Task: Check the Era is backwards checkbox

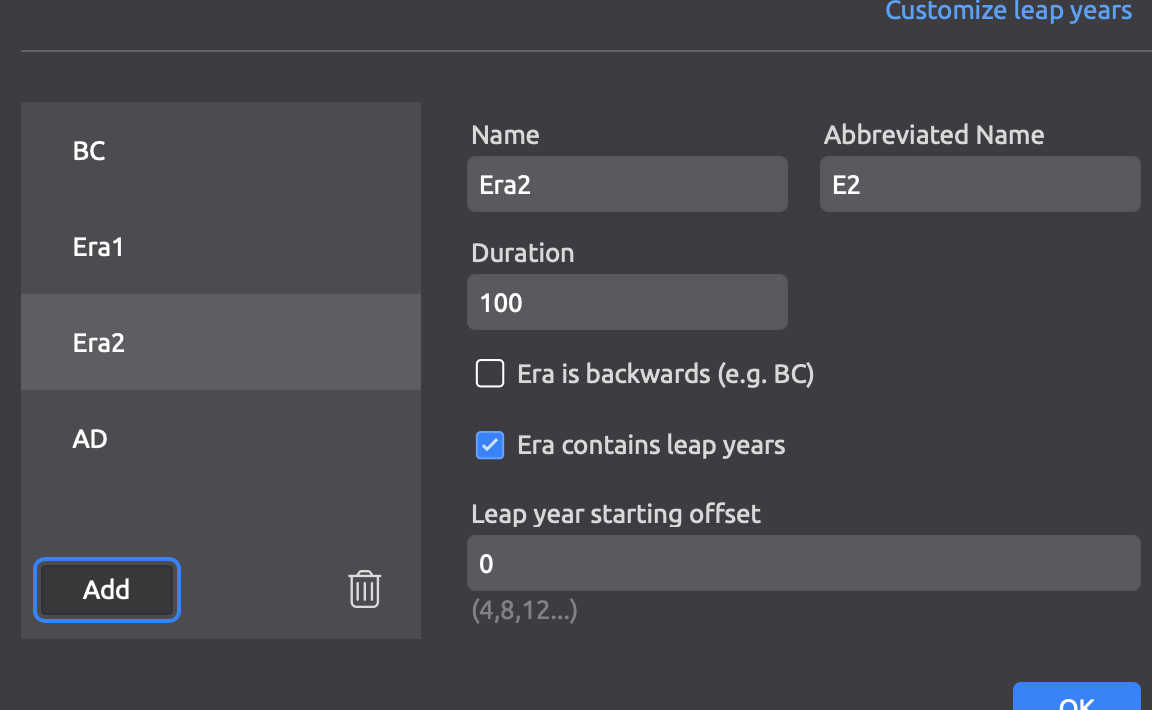Action: (490, 373)
